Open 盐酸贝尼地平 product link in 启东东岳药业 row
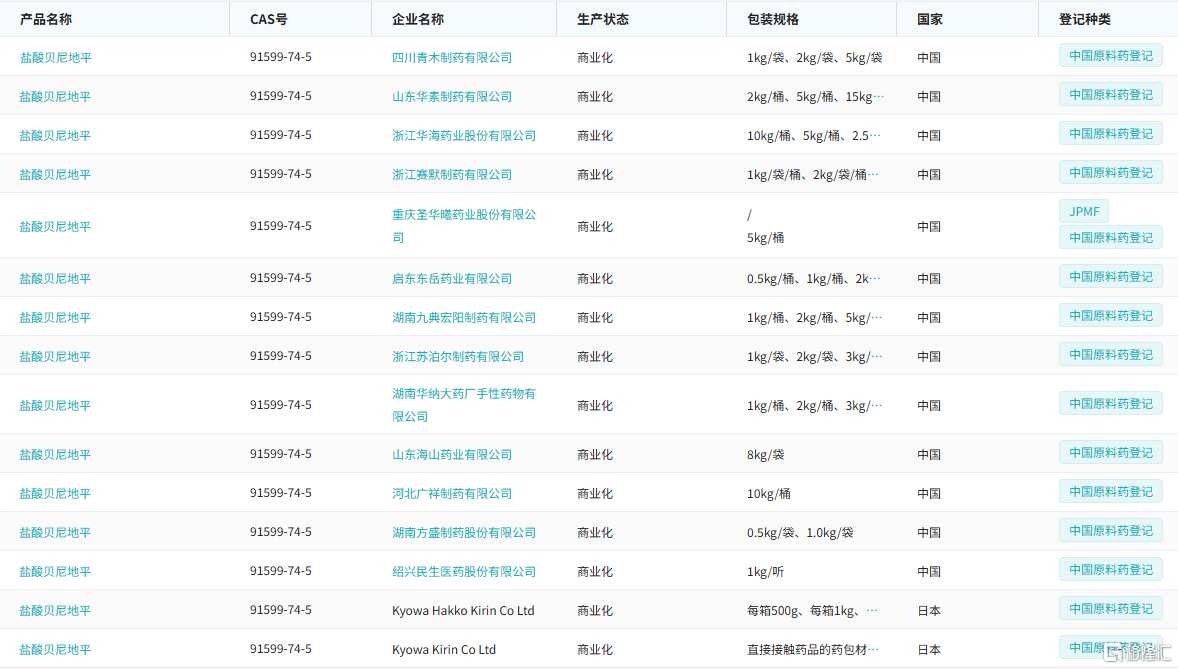The image size is (1178, 669). [x=55, y=279]
